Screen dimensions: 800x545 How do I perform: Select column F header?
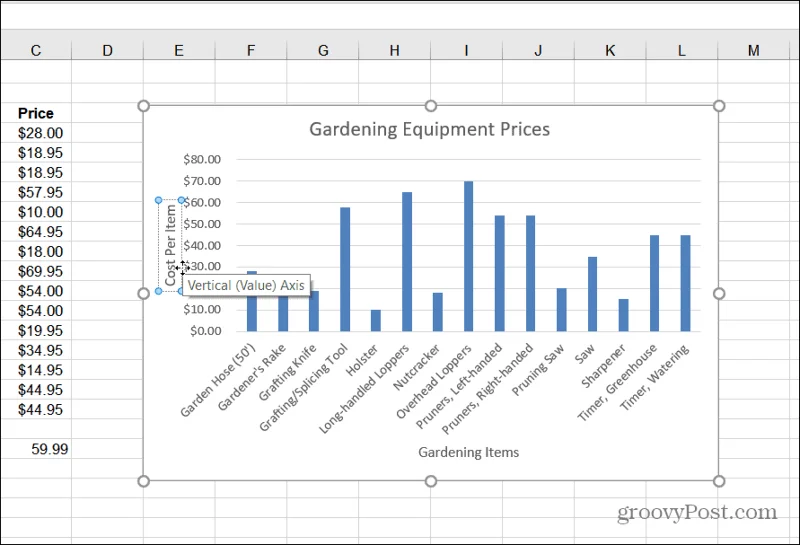tap(251, 50)
